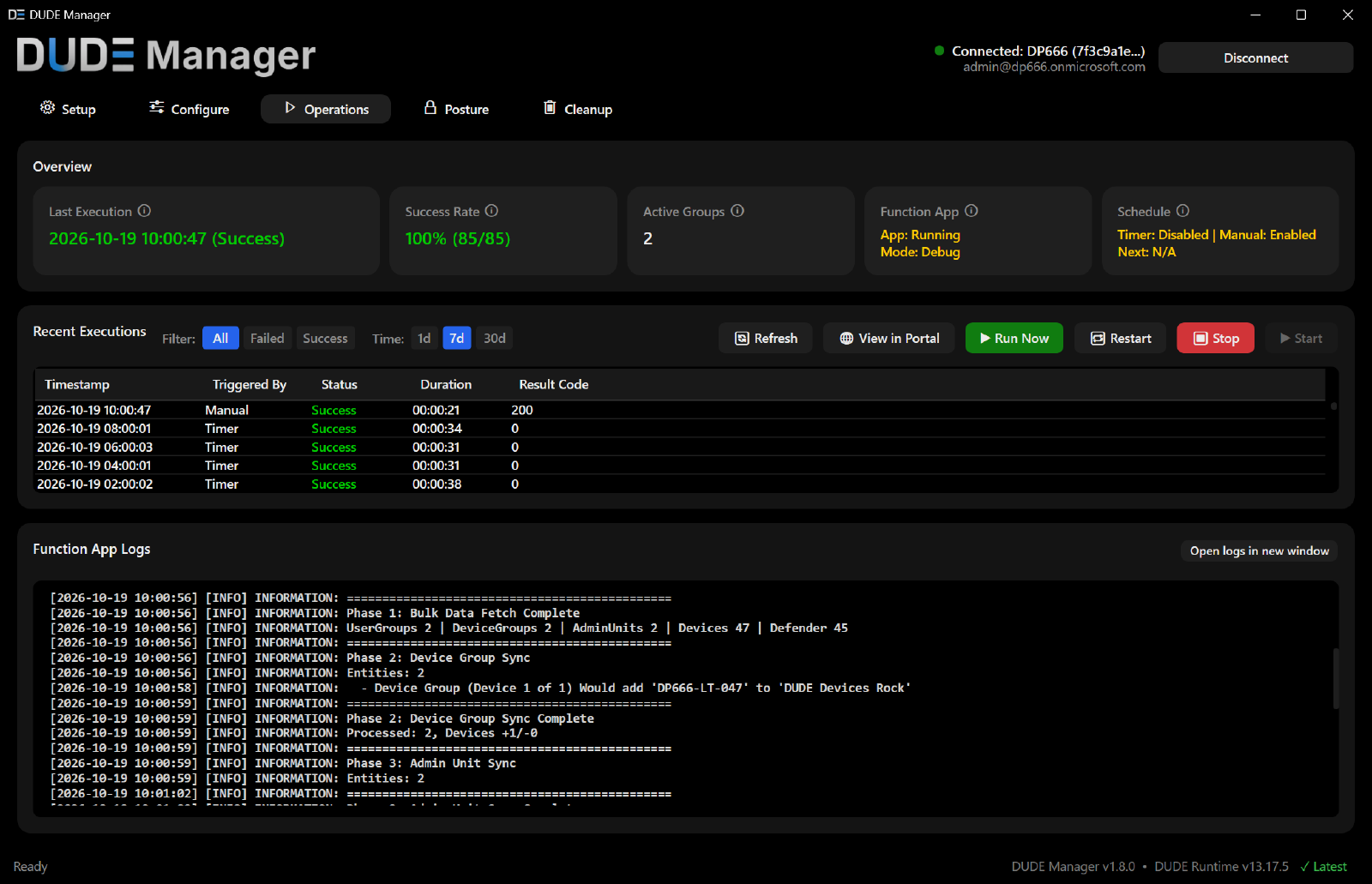Click the Success Rate info icon
Viewport: 1372px width, 884px height.
(491, 211)
